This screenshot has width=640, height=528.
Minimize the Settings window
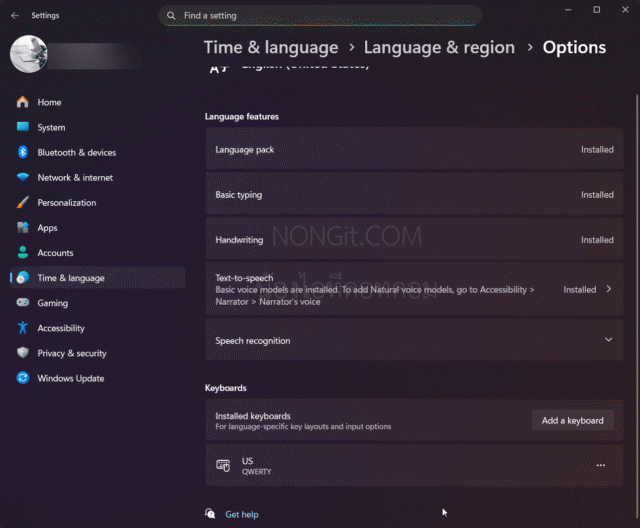point(568,9)
